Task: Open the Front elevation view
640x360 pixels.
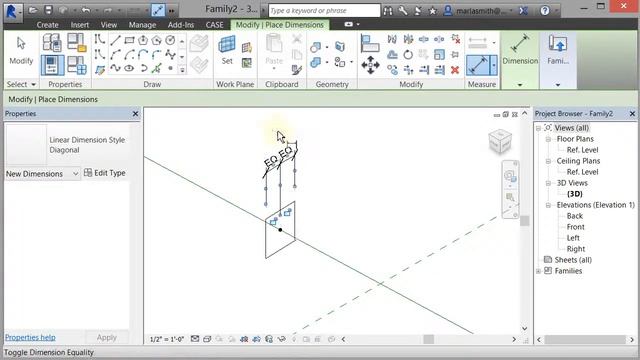Action: 575,227
